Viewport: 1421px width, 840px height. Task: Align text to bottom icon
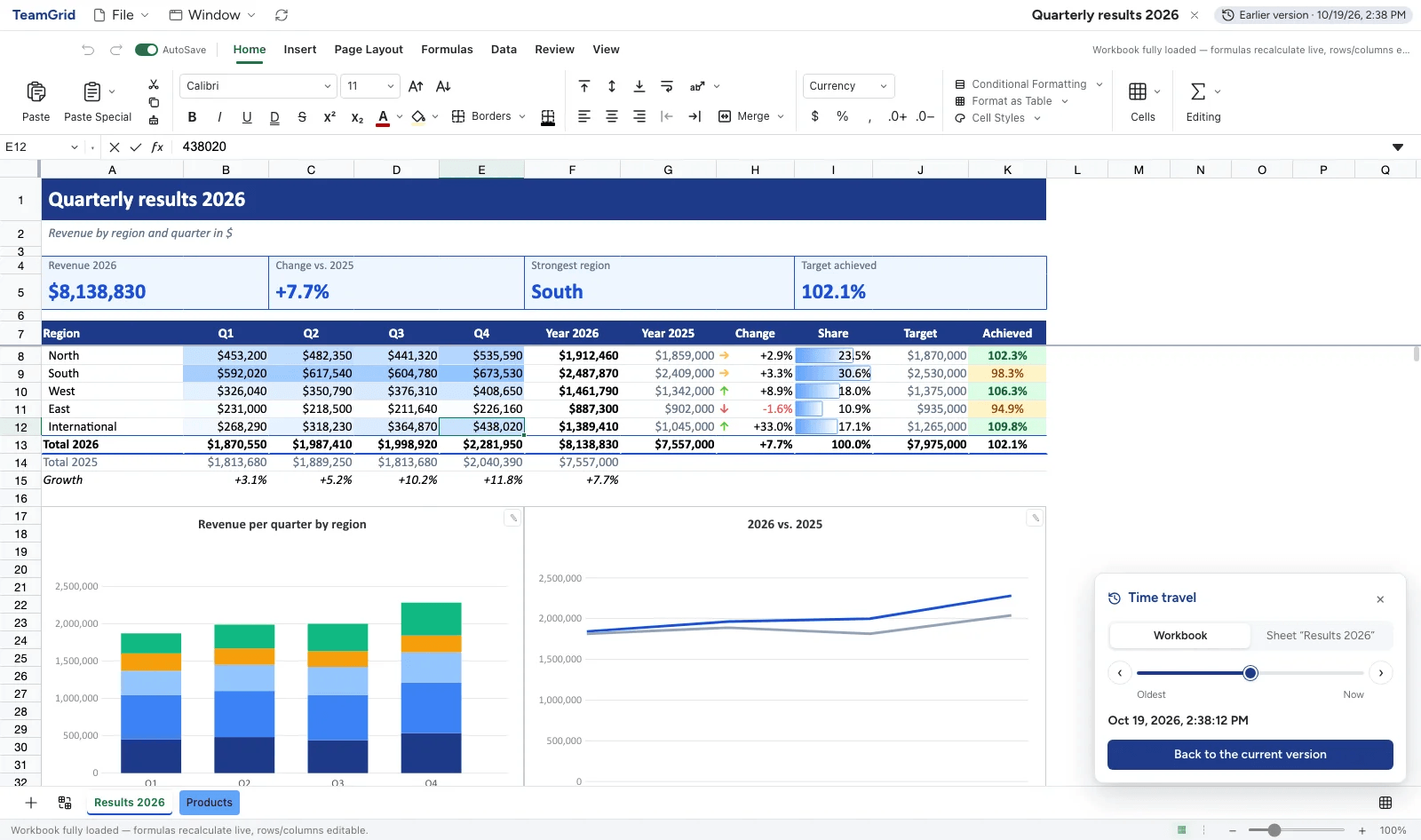pos(639,86)
